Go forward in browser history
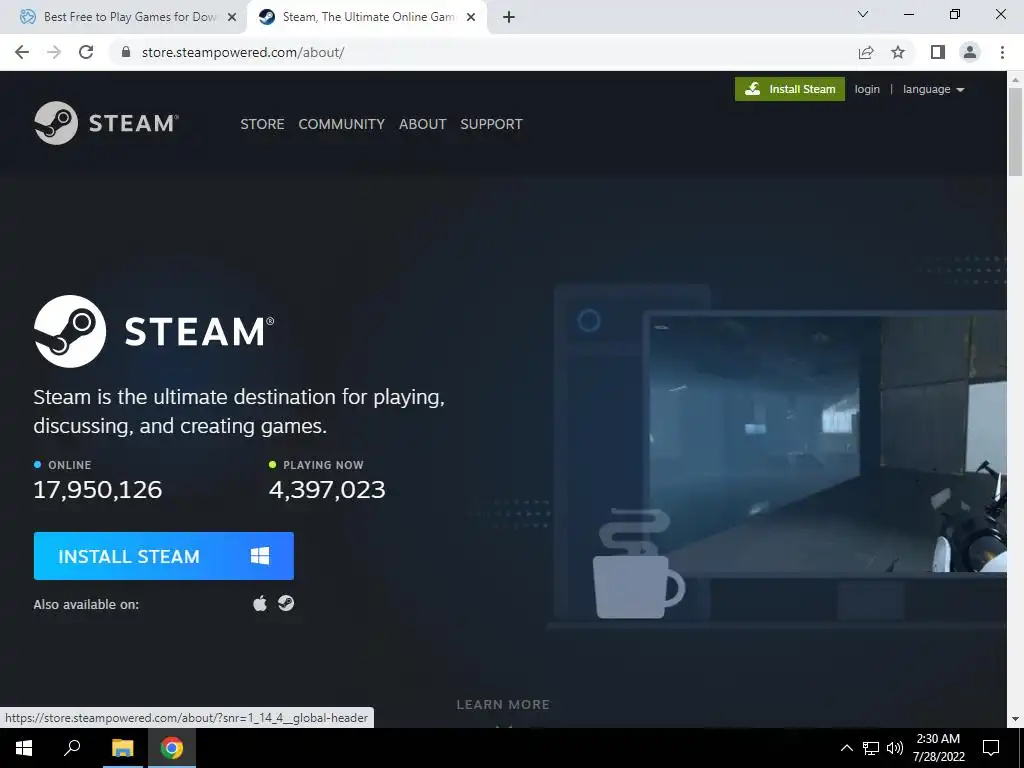The width and height of the screenshot is (1024, 768). (54, 52)
